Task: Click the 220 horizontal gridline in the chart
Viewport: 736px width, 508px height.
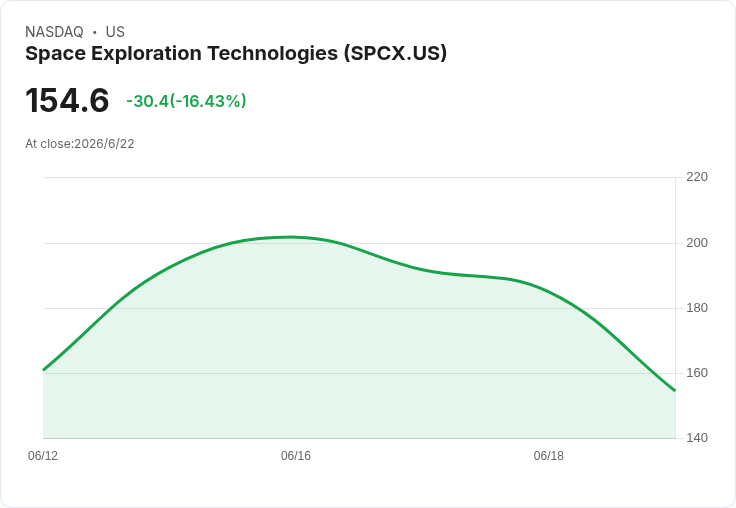Action: click(x=359, y=177)
